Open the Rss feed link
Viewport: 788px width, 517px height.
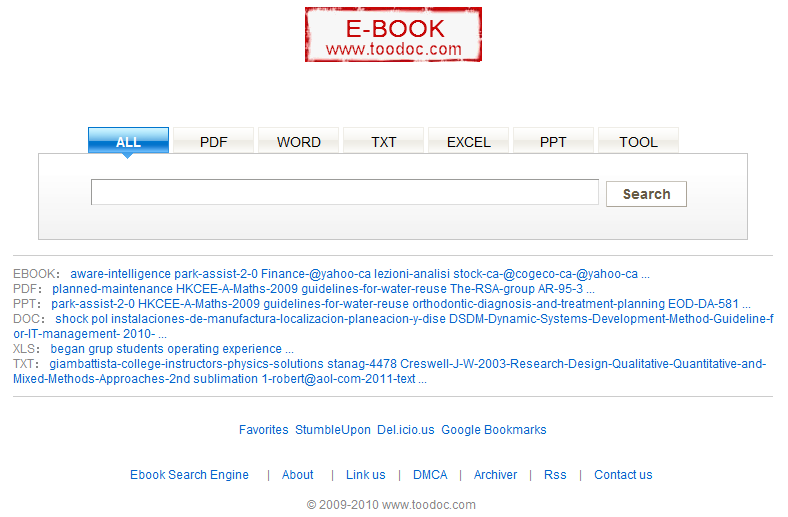pyautogui.click(x=555, y=475)
